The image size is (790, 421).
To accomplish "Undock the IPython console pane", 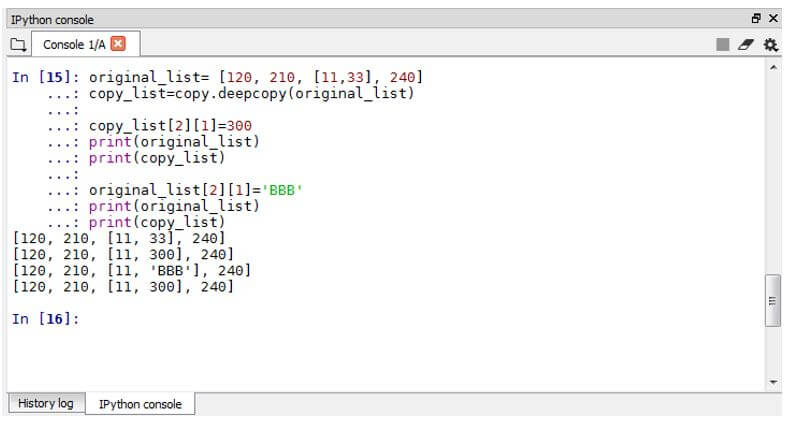I will (756, 19).
